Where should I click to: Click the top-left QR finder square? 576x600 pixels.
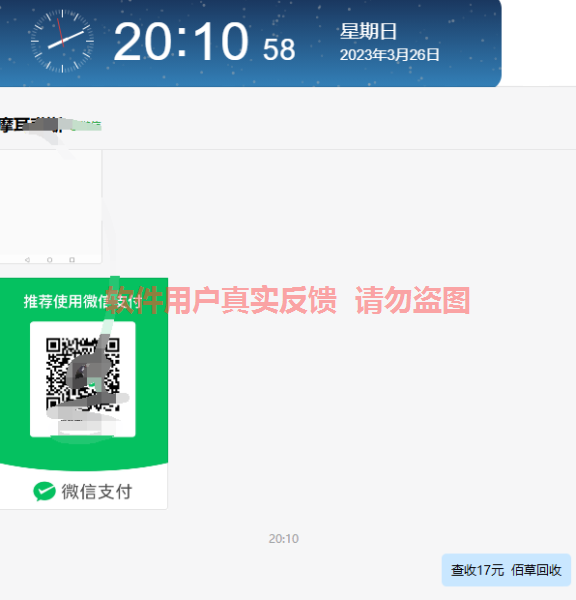53,346
